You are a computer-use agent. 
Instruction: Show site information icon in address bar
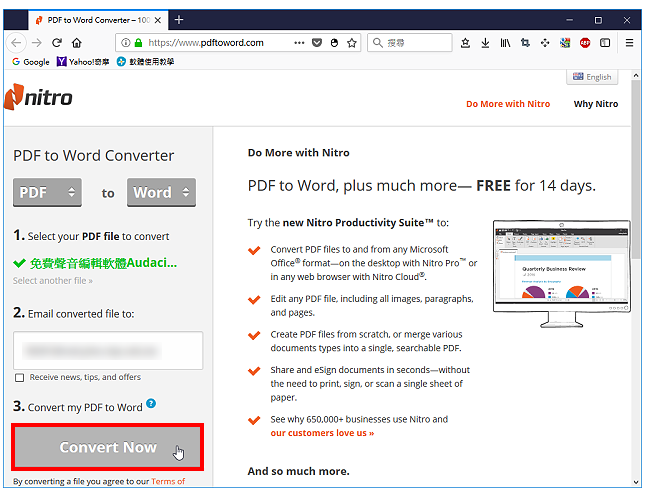126,43
